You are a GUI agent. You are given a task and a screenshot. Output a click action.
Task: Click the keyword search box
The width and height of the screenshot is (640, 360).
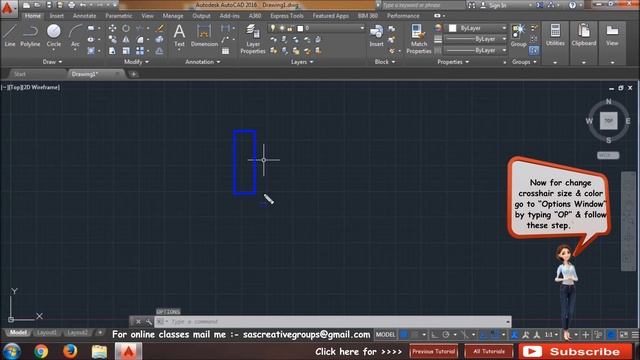(422, 5)
